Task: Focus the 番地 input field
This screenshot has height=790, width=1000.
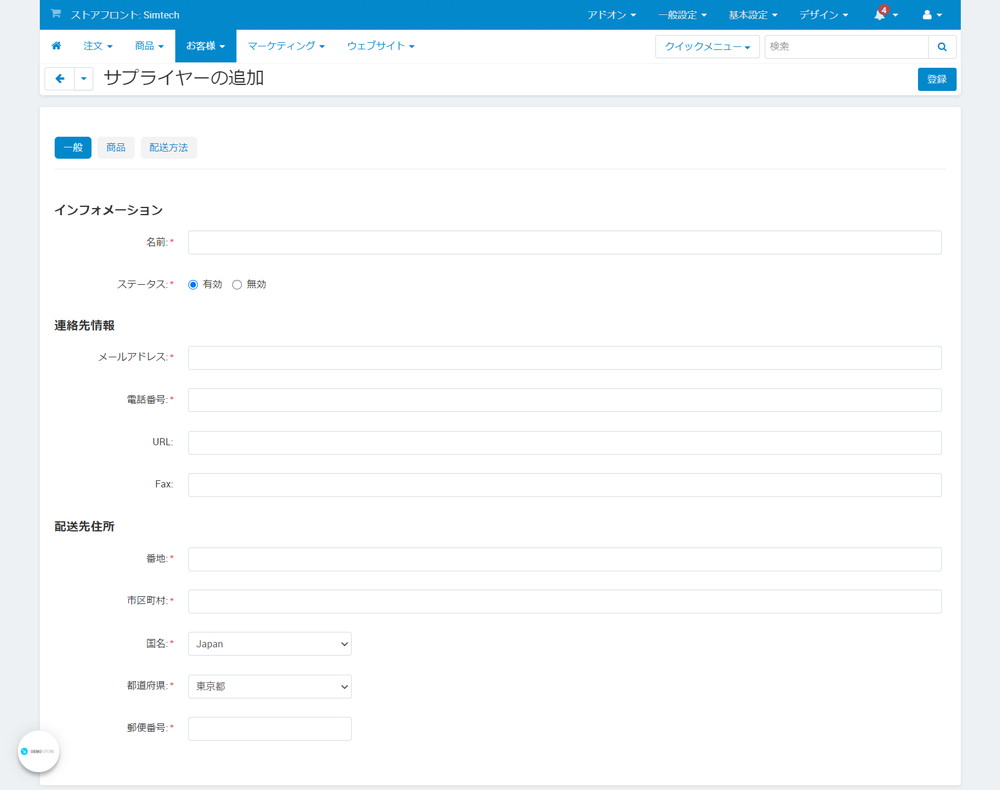Action: pos(564,559)
